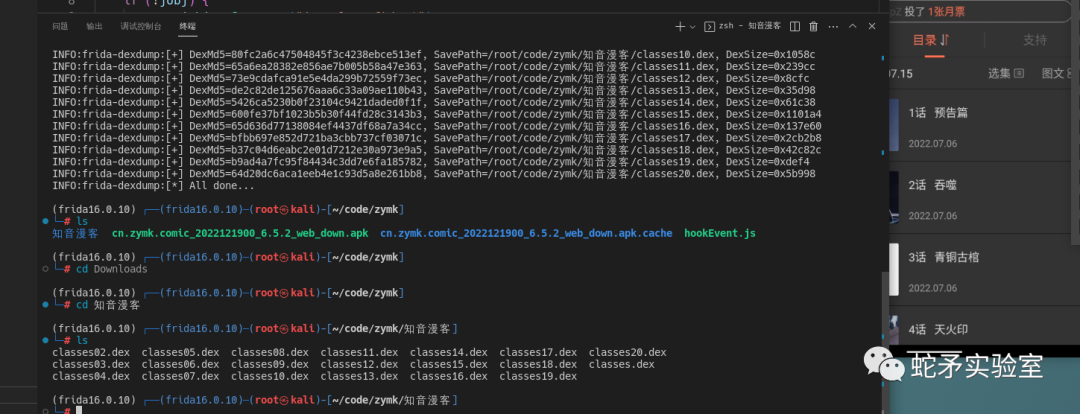Viewport: 1080px width, 414px height.
Task: Create a new terminal with the plus icon
Action: (x=680, y=26)
